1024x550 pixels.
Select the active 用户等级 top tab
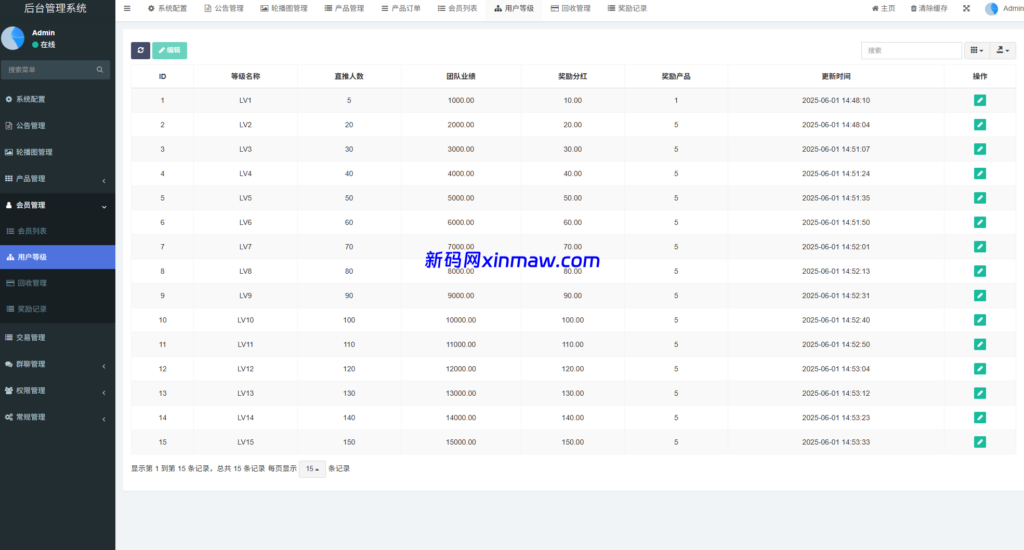pyautogui.click(x=514, y=8)
